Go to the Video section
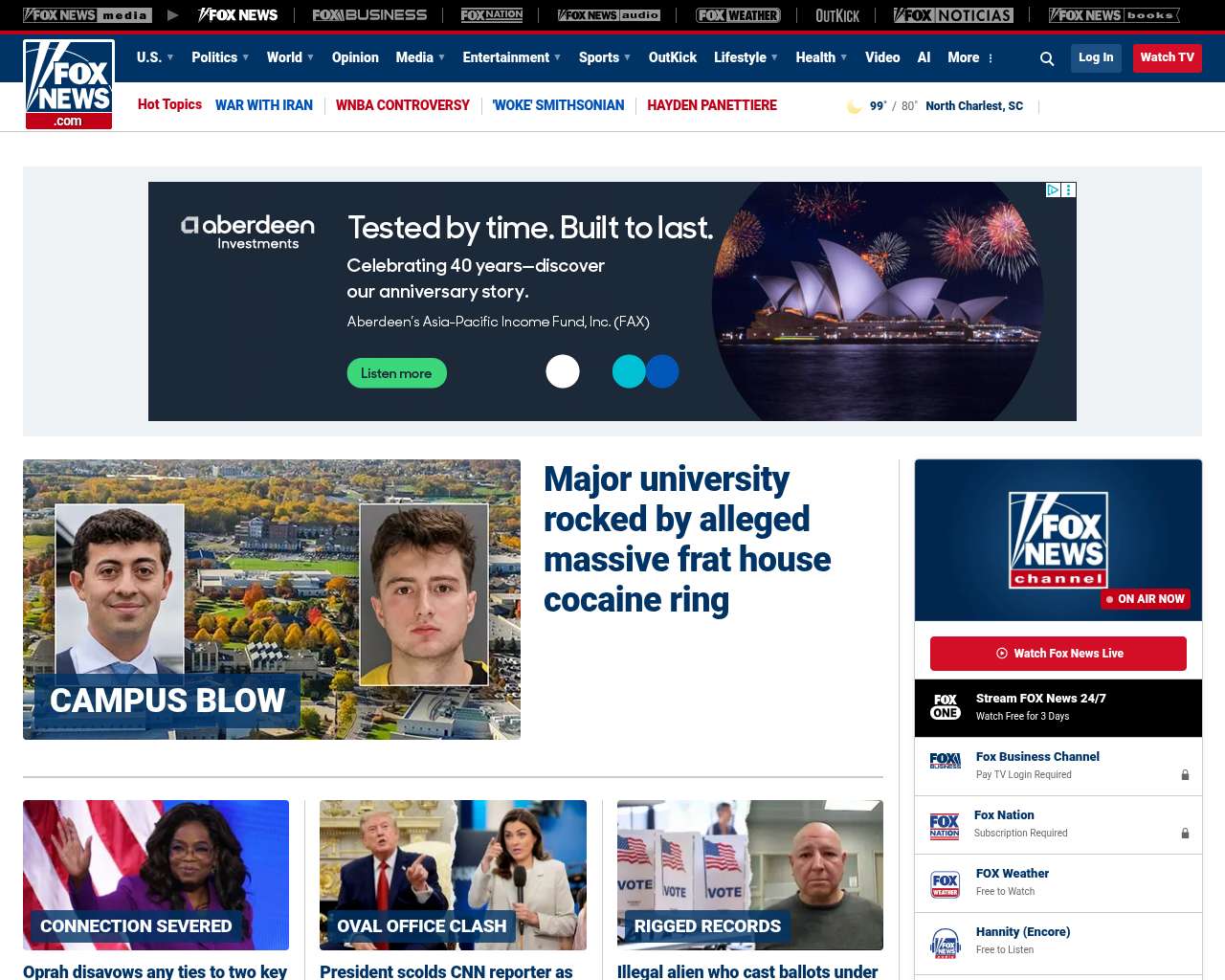This screenshot has width=1225, height=980. point(882,57)
